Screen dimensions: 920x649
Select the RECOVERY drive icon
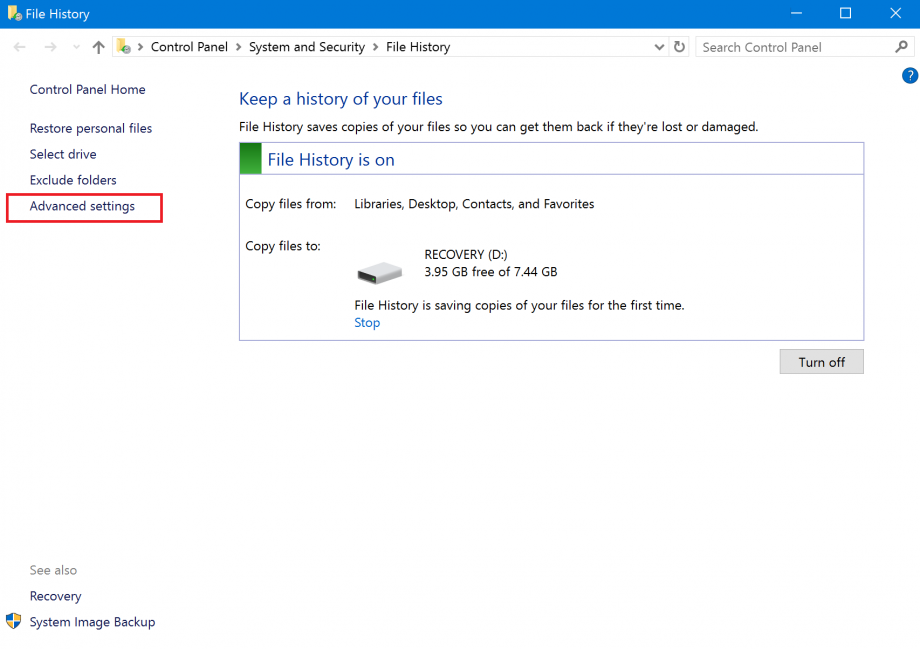[379, 271]
